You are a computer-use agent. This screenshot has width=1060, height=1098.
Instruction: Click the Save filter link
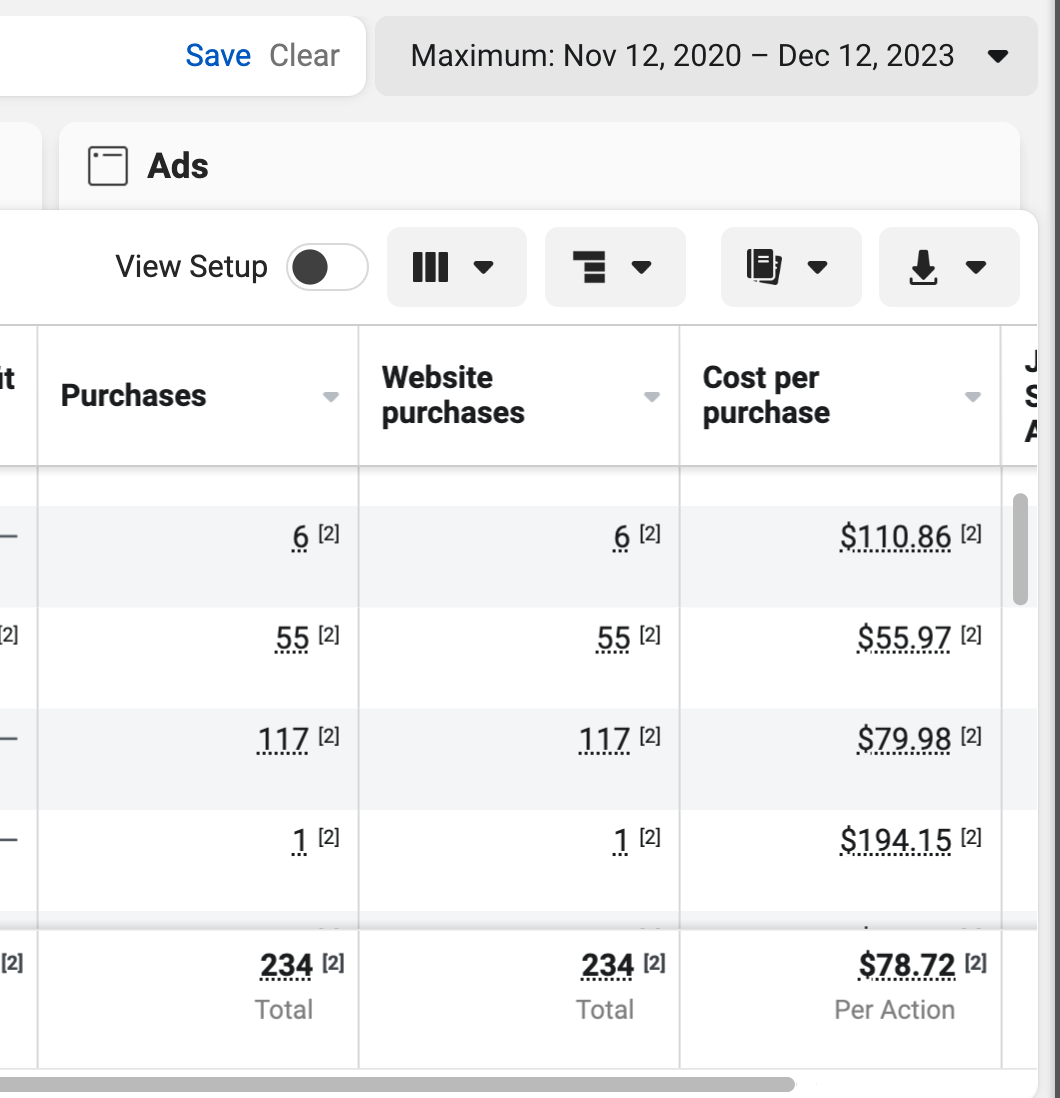(x=218, y=55)
